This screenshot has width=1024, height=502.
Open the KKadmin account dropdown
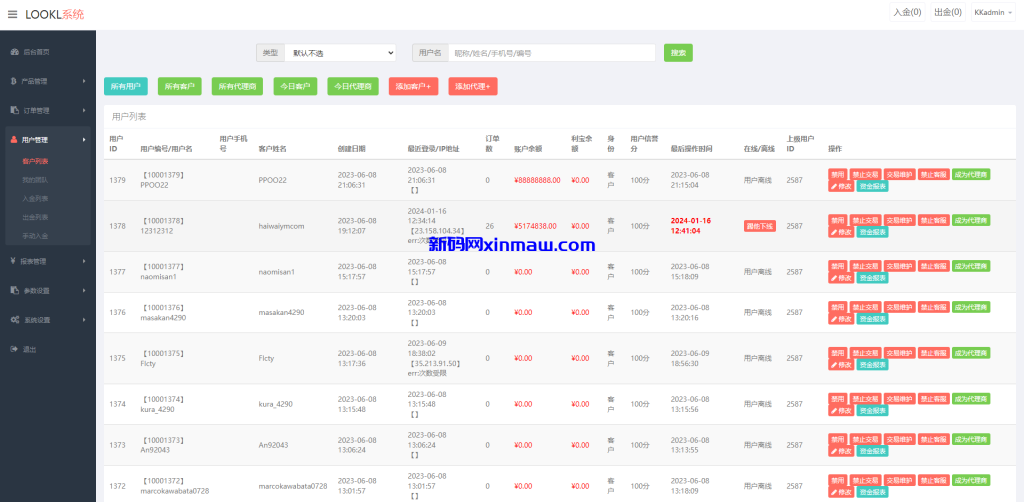(994, 13)
